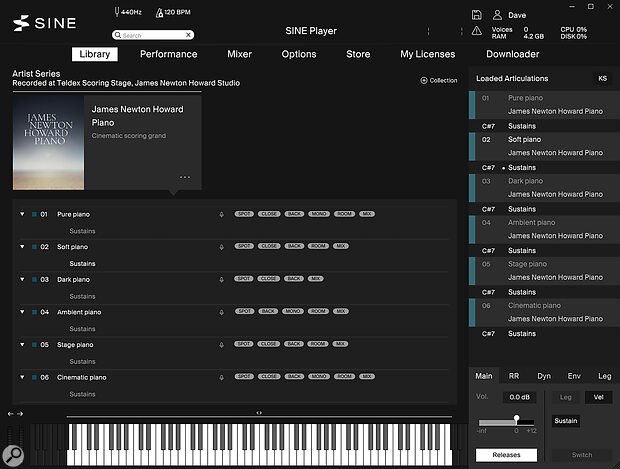The width and height of the screenshot is (620, 469).
Task: Toggle BACK mic on Stage piano
Action: (x=294, y=344)
